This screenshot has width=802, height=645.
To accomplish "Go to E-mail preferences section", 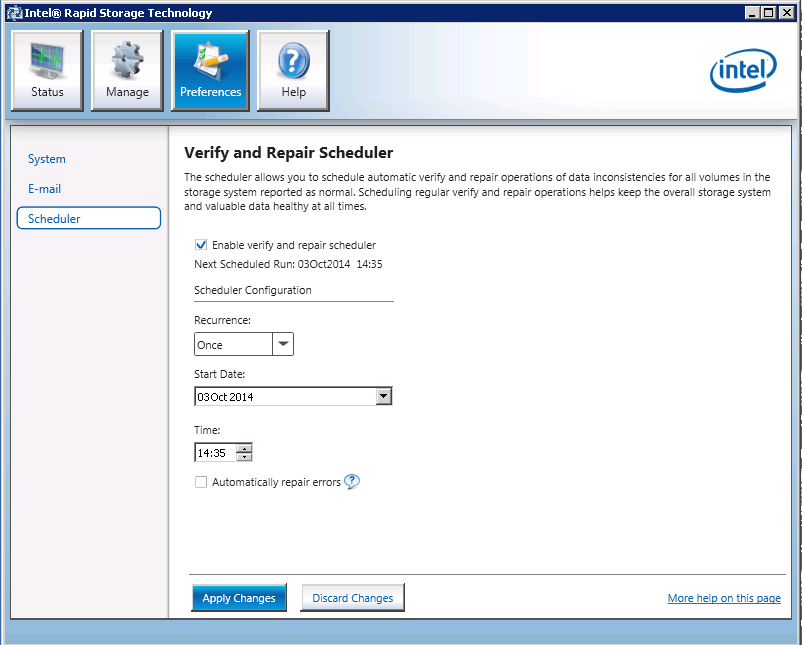I will pos(44,189).
